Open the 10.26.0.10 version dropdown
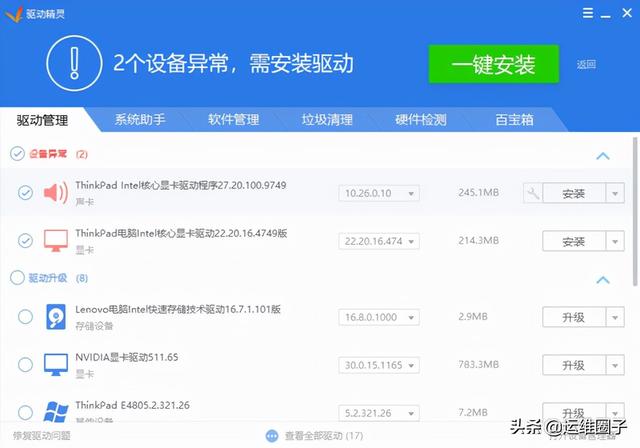Screen dimensions: 640x448 pos(379,193)
